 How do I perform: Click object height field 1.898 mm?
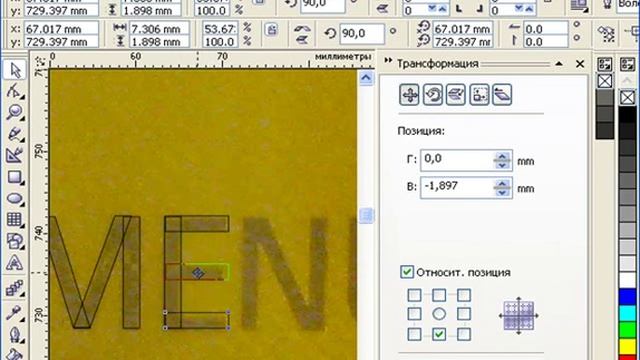159,42
